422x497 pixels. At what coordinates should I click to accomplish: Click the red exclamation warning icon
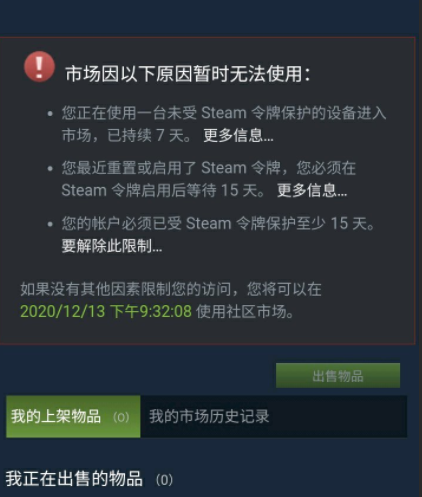[x=39, y=67]
